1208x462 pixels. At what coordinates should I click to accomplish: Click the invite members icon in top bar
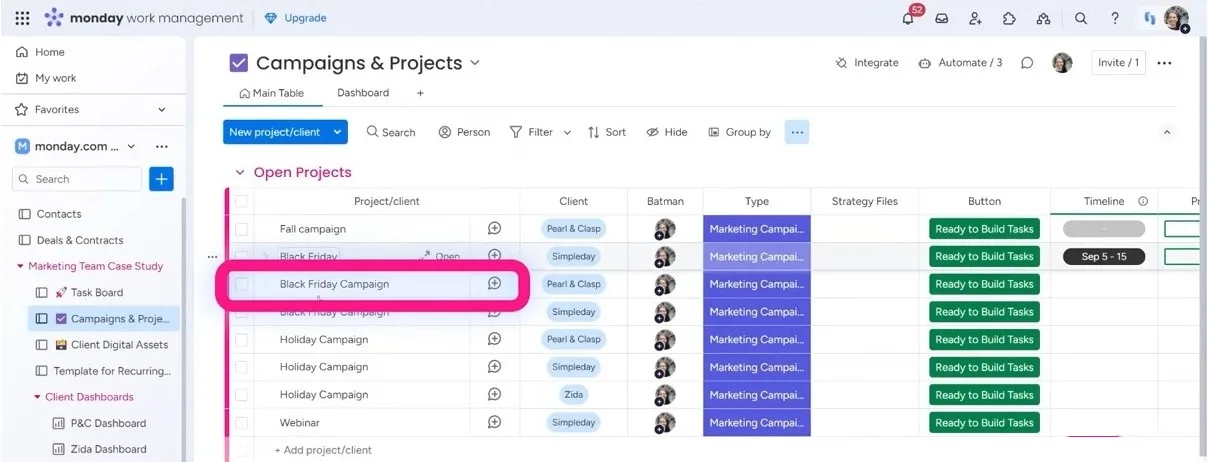[975, 18]
